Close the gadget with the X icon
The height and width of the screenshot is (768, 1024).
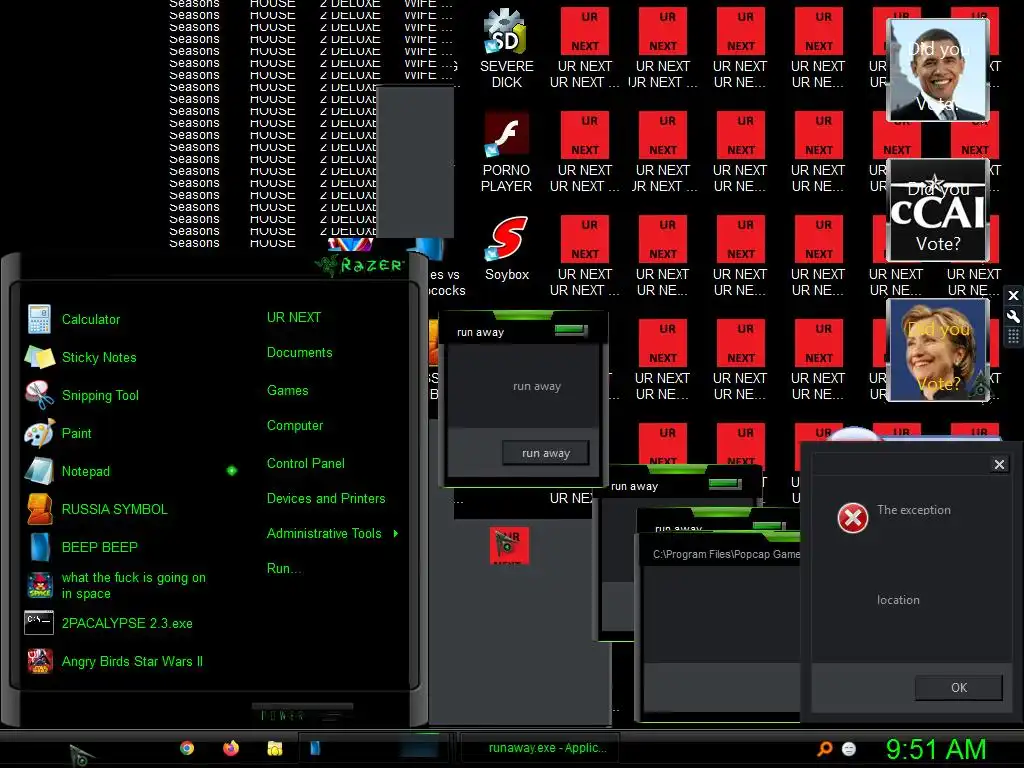pyautogui.click(x=1014, y=296)
